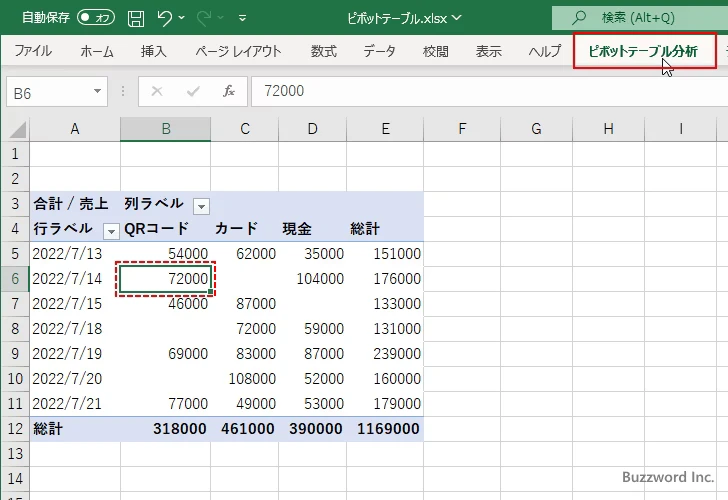This screenshot has width=728, height=500.
Task: Open the ピボットテーブル分析 tab
Action: click(x=644, y=51)
